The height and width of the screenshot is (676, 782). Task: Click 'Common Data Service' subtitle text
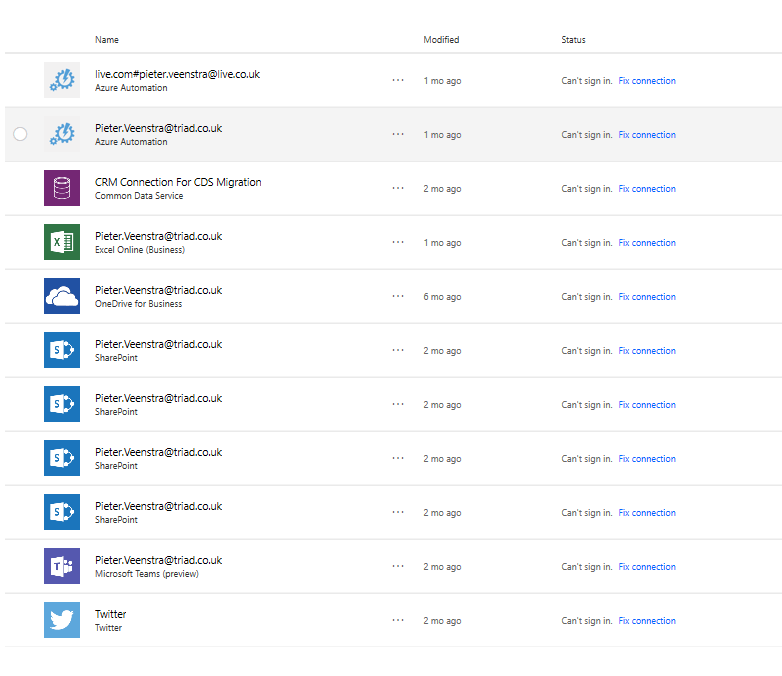(x=139, y=196)
